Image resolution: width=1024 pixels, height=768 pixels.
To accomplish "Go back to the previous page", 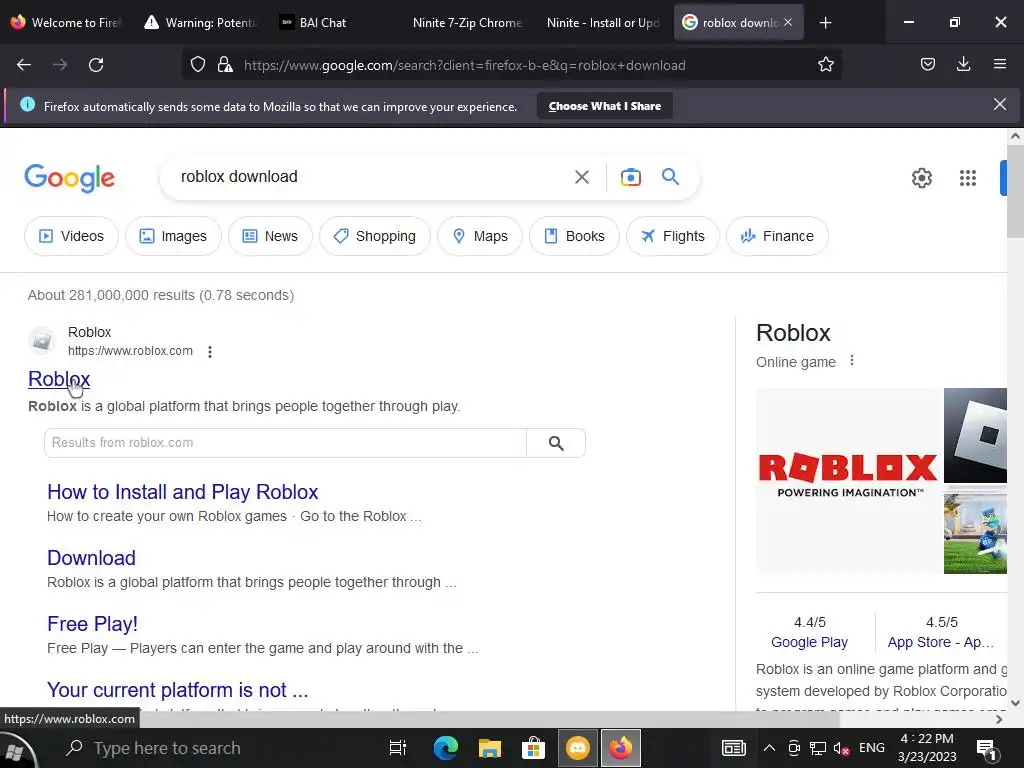I will pyautogui.click(x=24, y=65).
